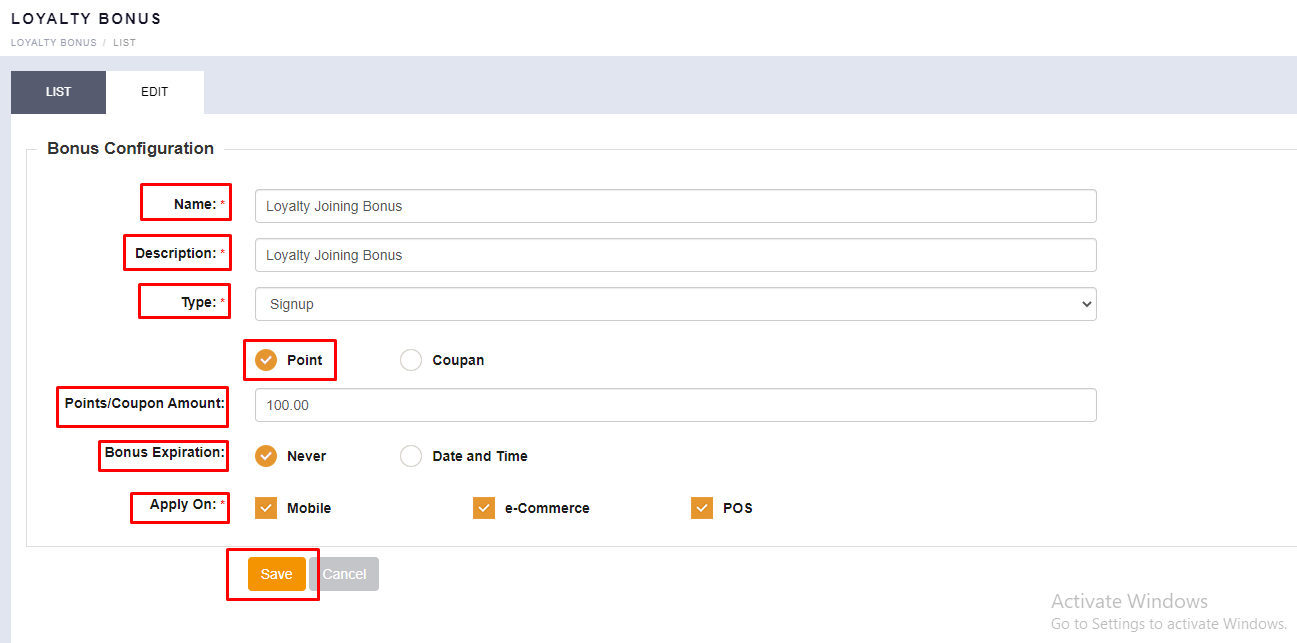Viewport: 1297px width, 643px height.
Task: Choose the Coupan radio option
Action: click(411, 360)
